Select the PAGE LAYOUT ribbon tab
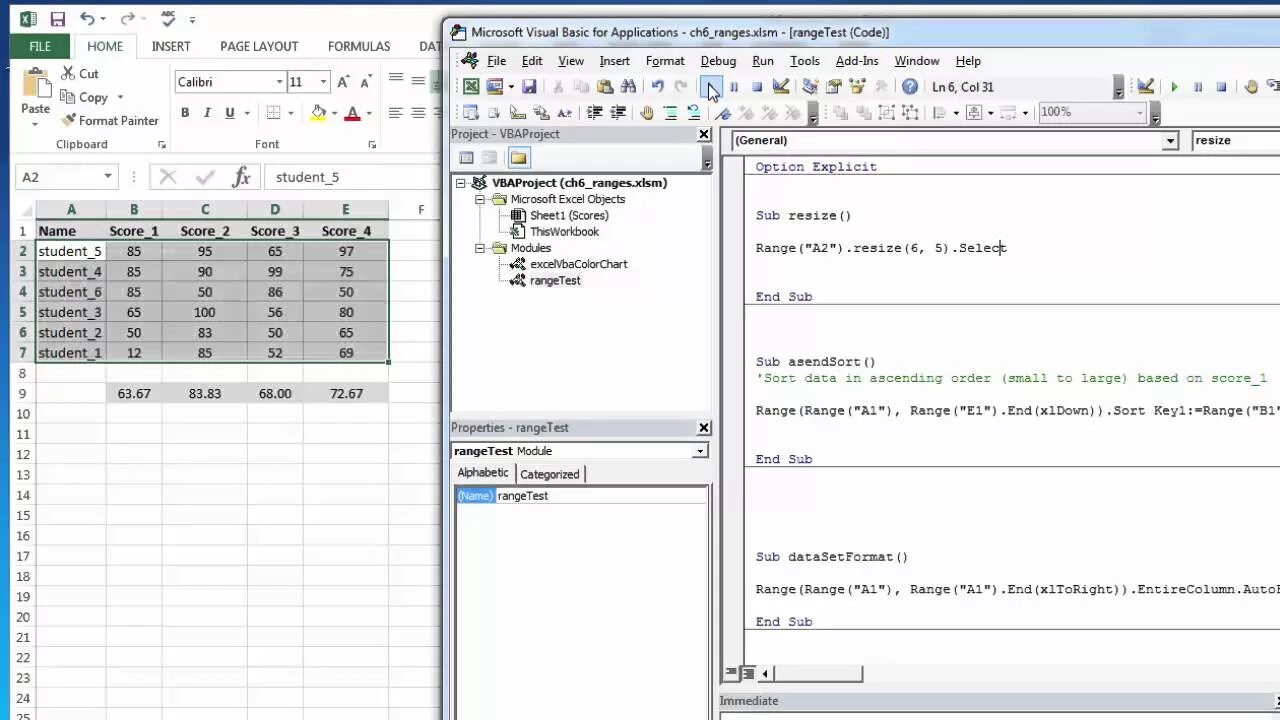 [259, 46]
